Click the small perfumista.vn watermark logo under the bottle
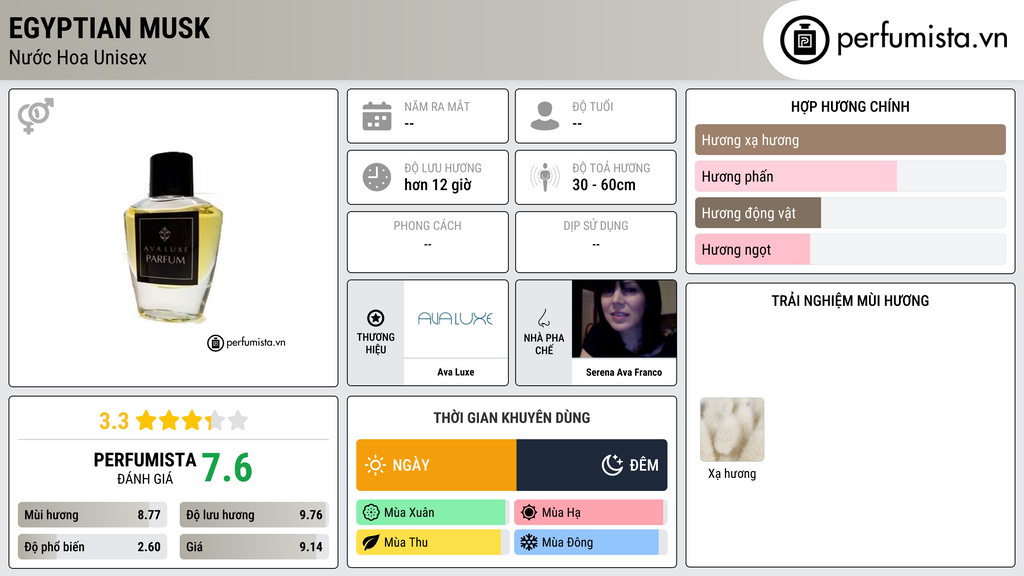The width and height of the screenshot is (1024, 576). click(246, 342)
